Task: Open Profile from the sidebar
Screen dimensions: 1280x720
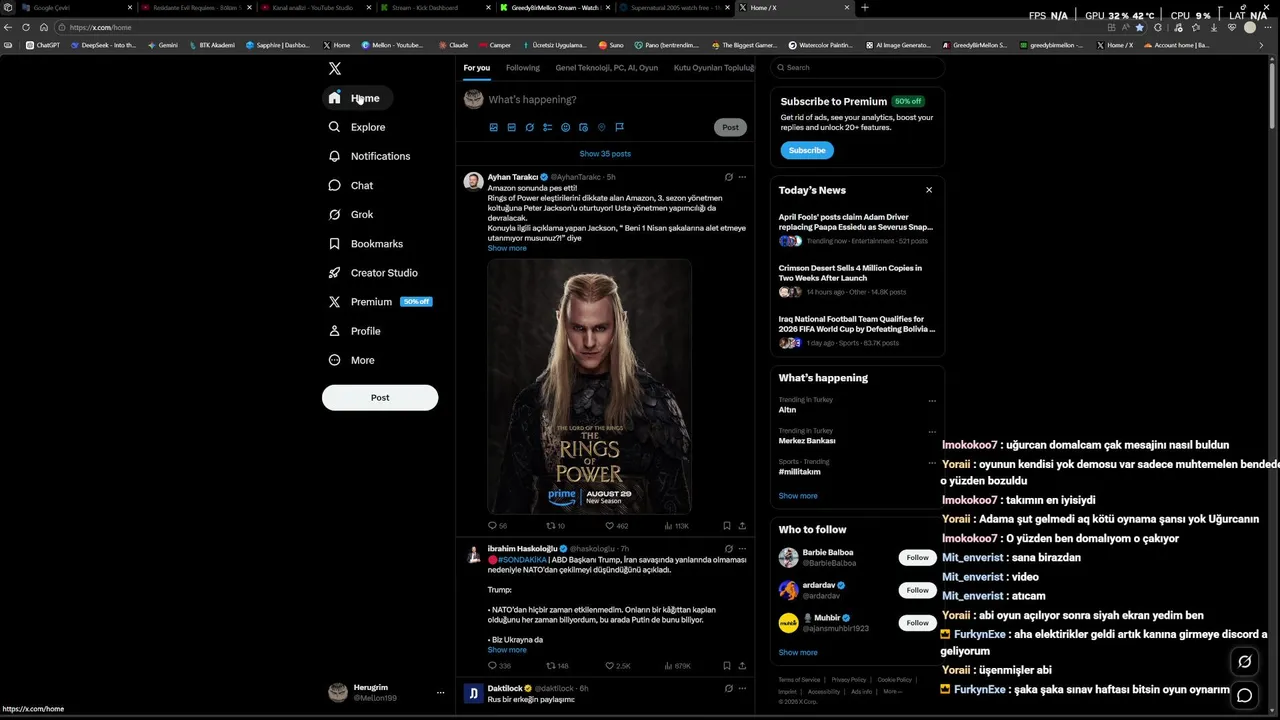Action: tap(354, 331)
